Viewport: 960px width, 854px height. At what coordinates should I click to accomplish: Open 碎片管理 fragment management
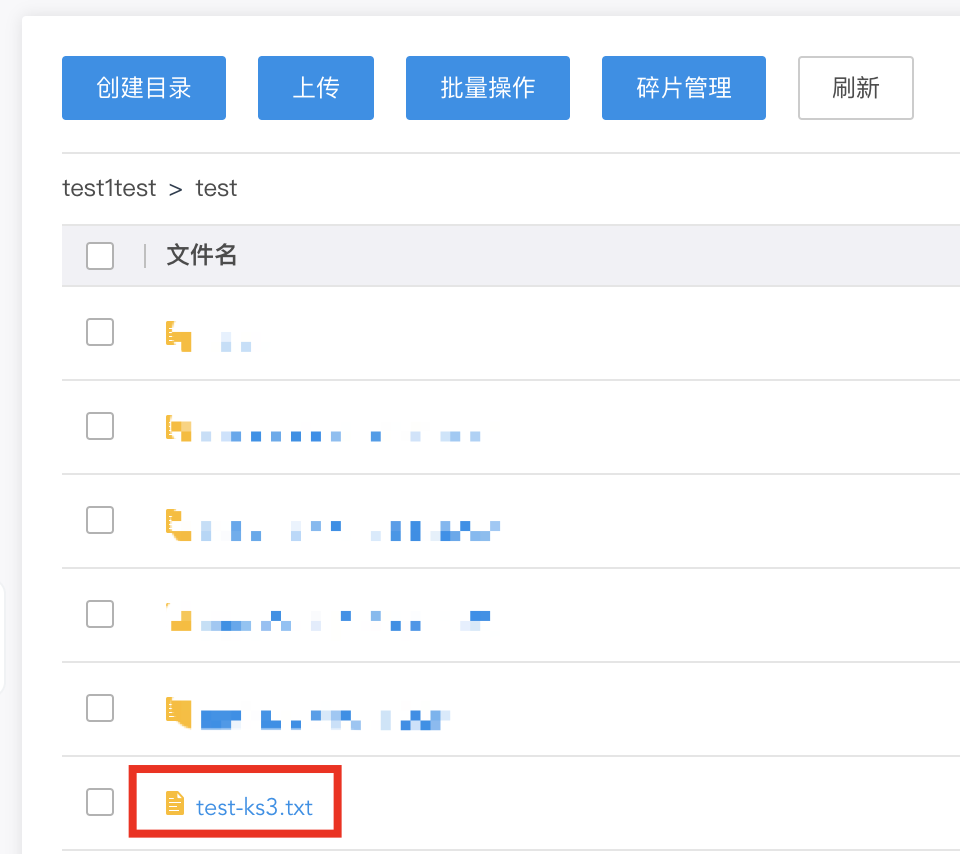684,88
